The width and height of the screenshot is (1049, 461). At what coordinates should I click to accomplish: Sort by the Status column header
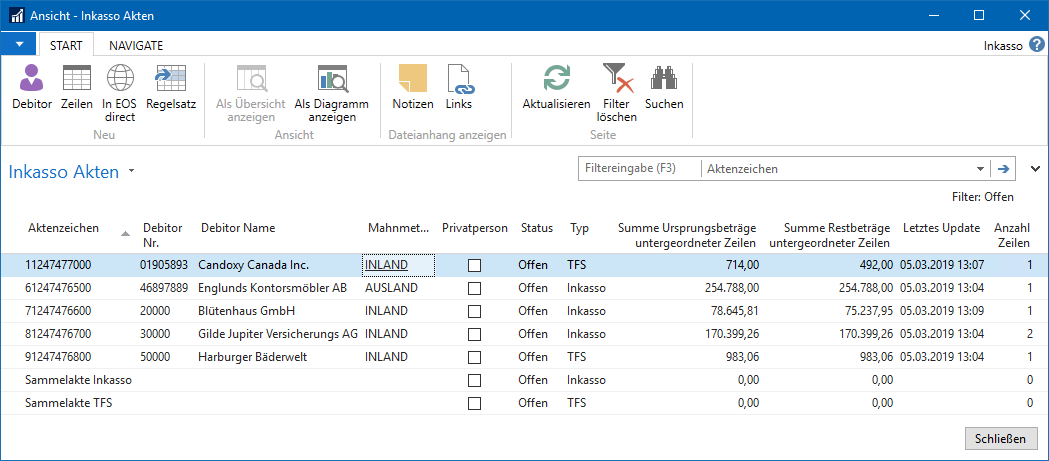click(x=537, y=227)
